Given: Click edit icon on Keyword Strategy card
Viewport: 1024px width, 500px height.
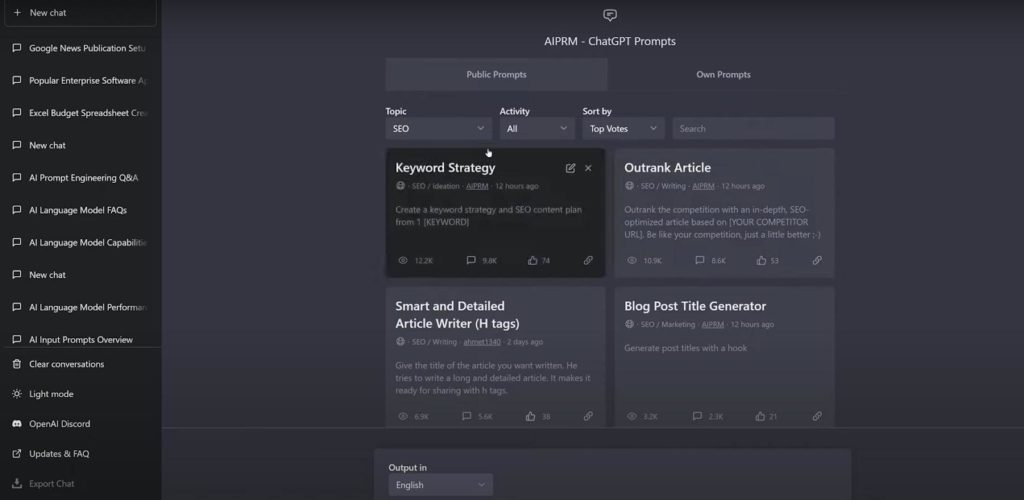Looking at the screenshot, I should click(x=570, y=168).
